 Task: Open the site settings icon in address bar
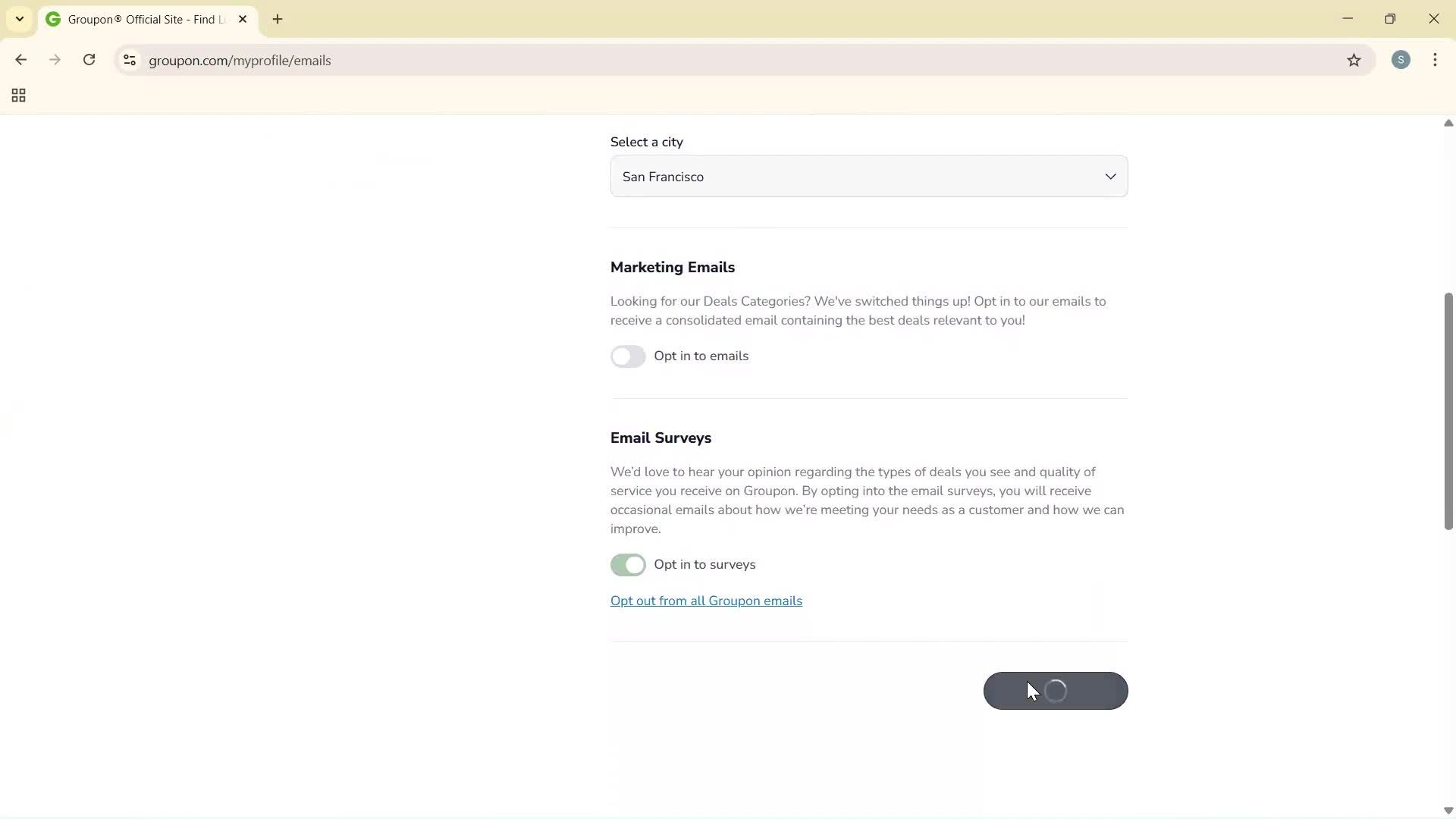click(x=129, y=61)
